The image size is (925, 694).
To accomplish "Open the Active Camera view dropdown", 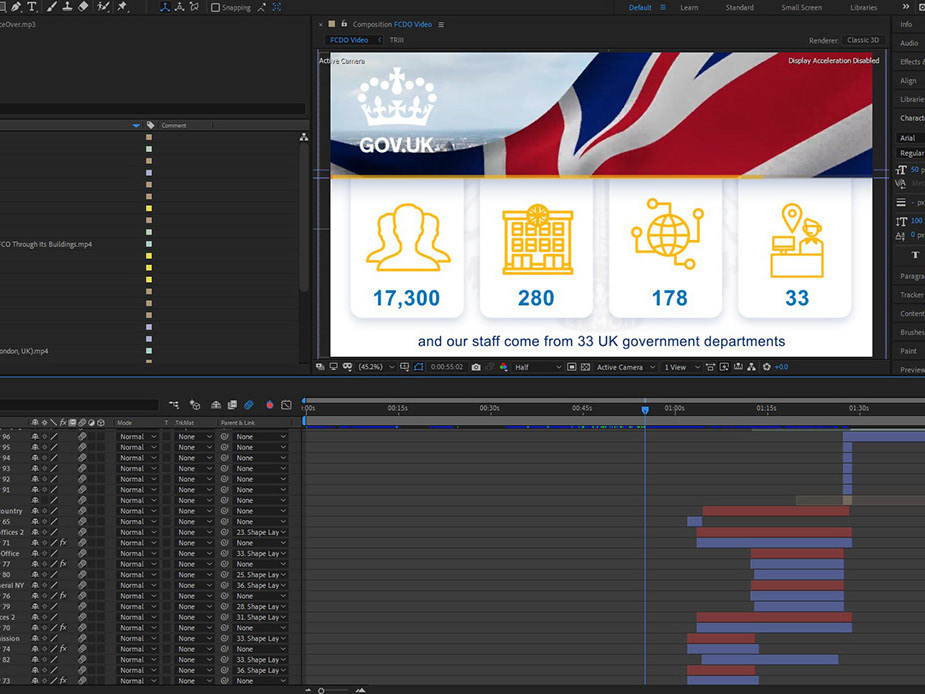I will (625, 367).
